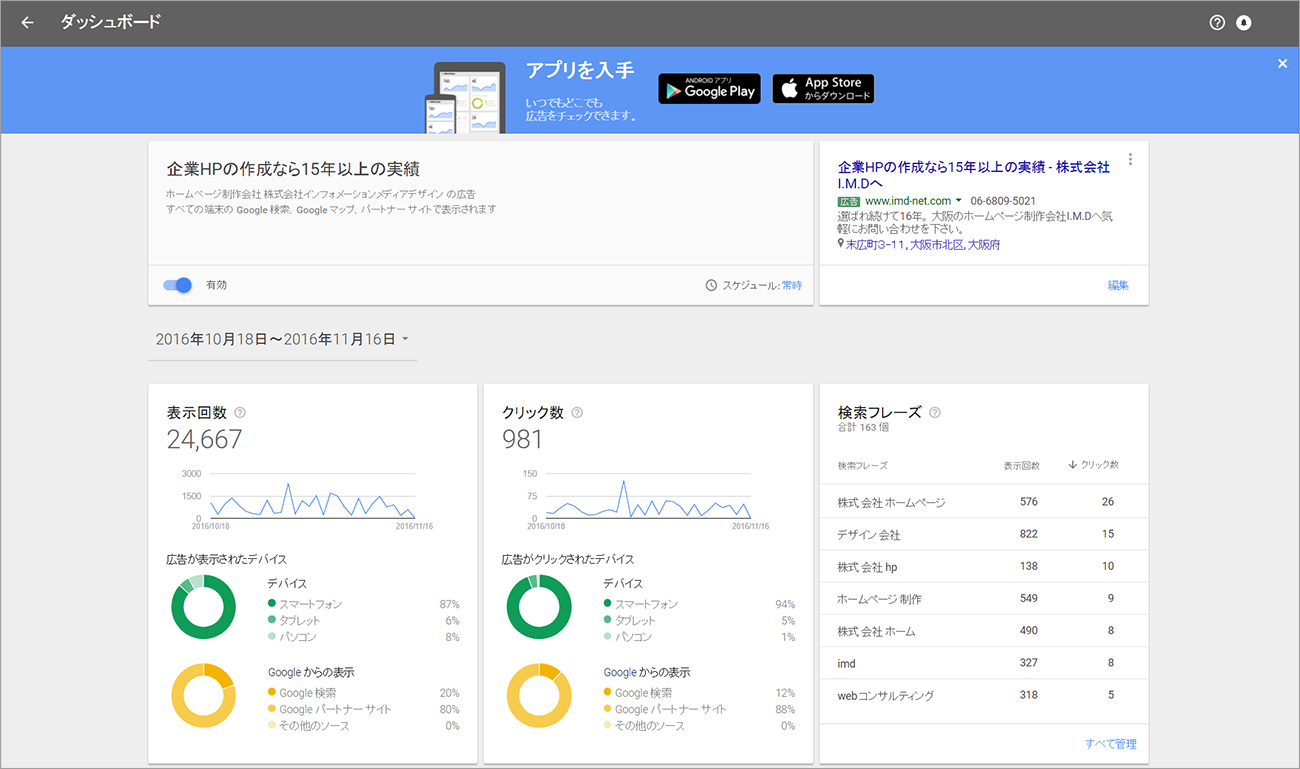
Task: Click the location pin icon by the address
Action: (x=841, y=244)
